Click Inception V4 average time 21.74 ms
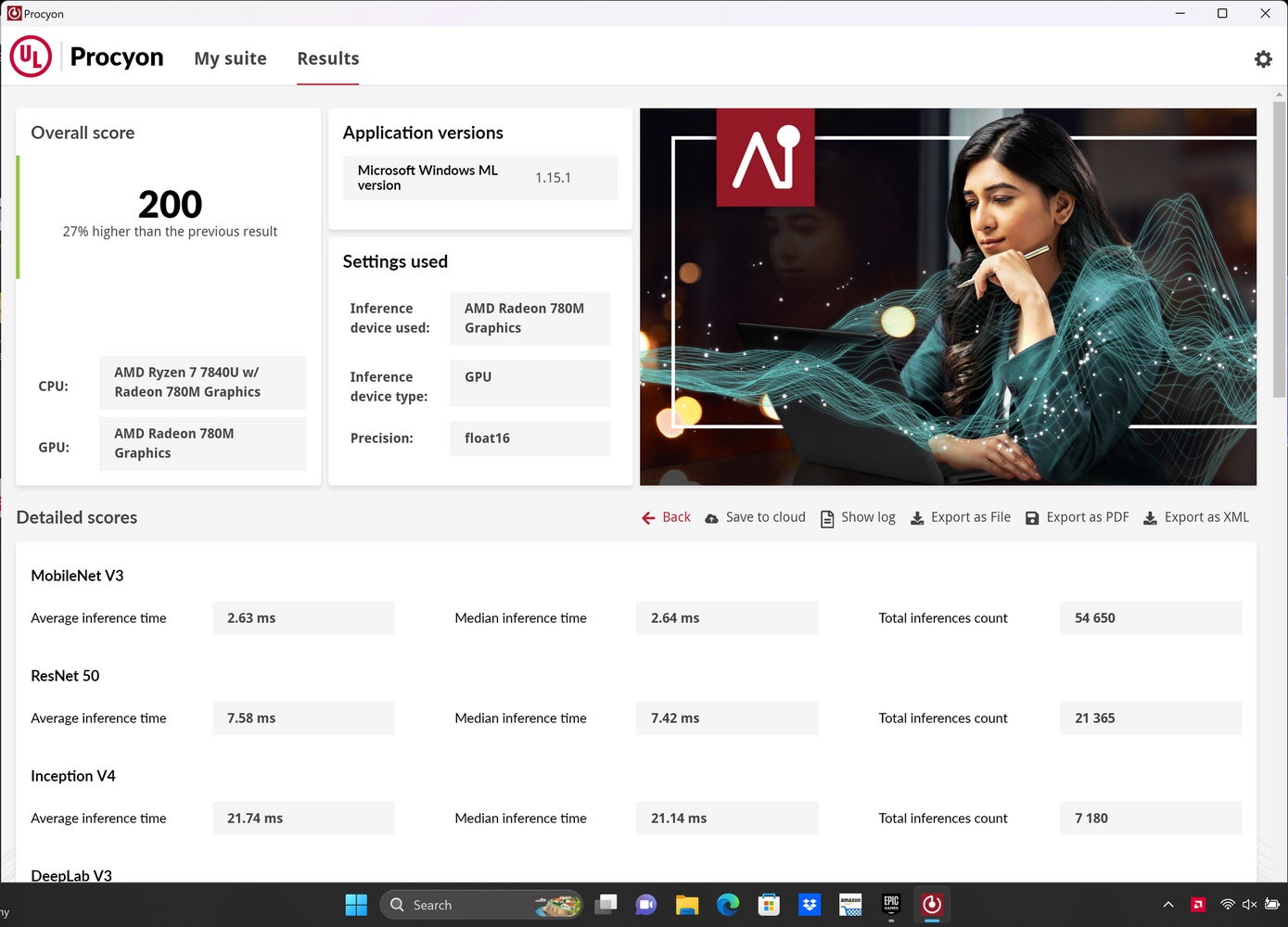1288x927 pixels. coord(303,819)
